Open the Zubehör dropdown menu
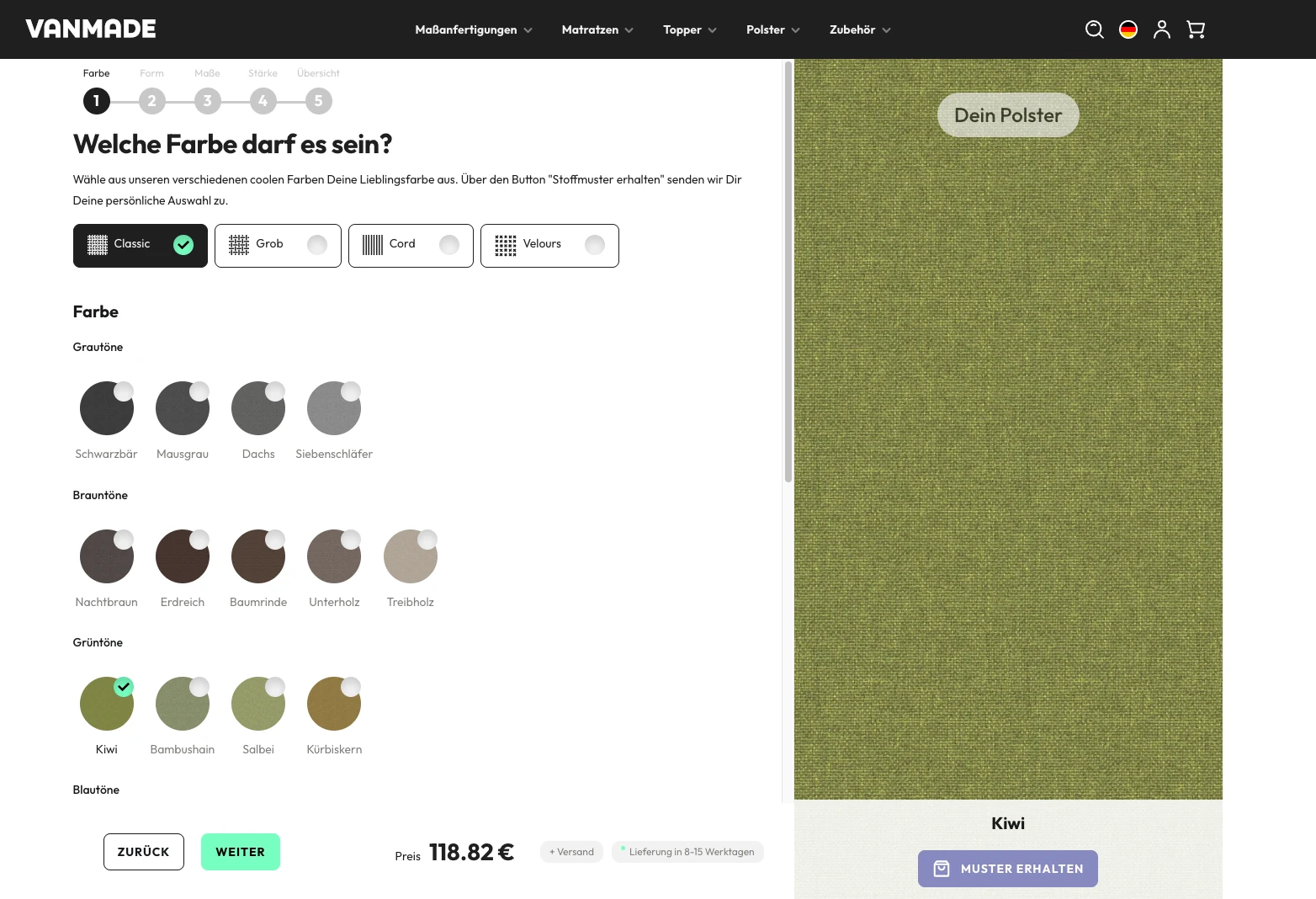Image resolution: width=1316 pixels, height=899 pixels. pyautogui.click(x=860, y=29)
